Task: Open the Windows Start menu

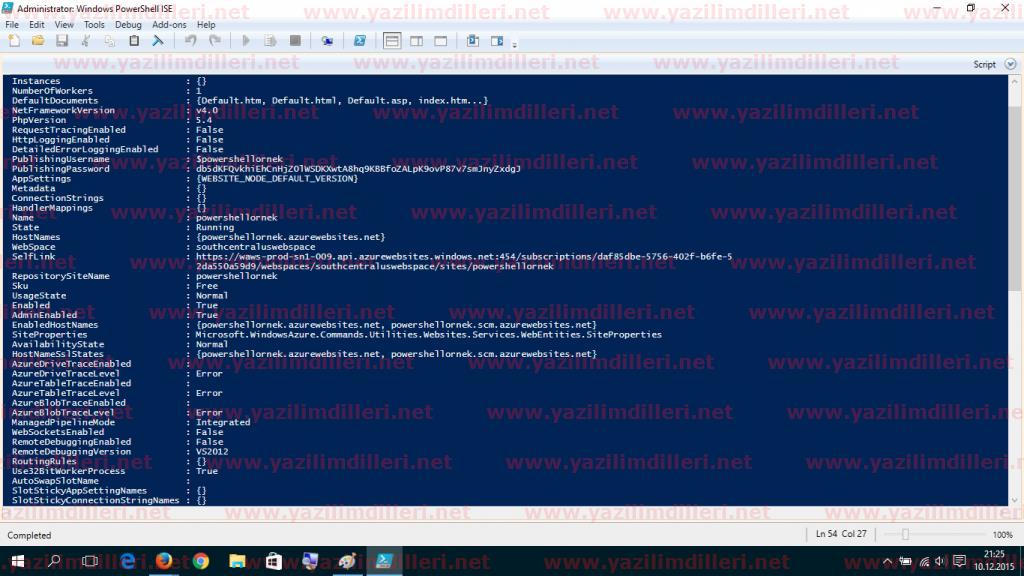Action: click(18, 561)
